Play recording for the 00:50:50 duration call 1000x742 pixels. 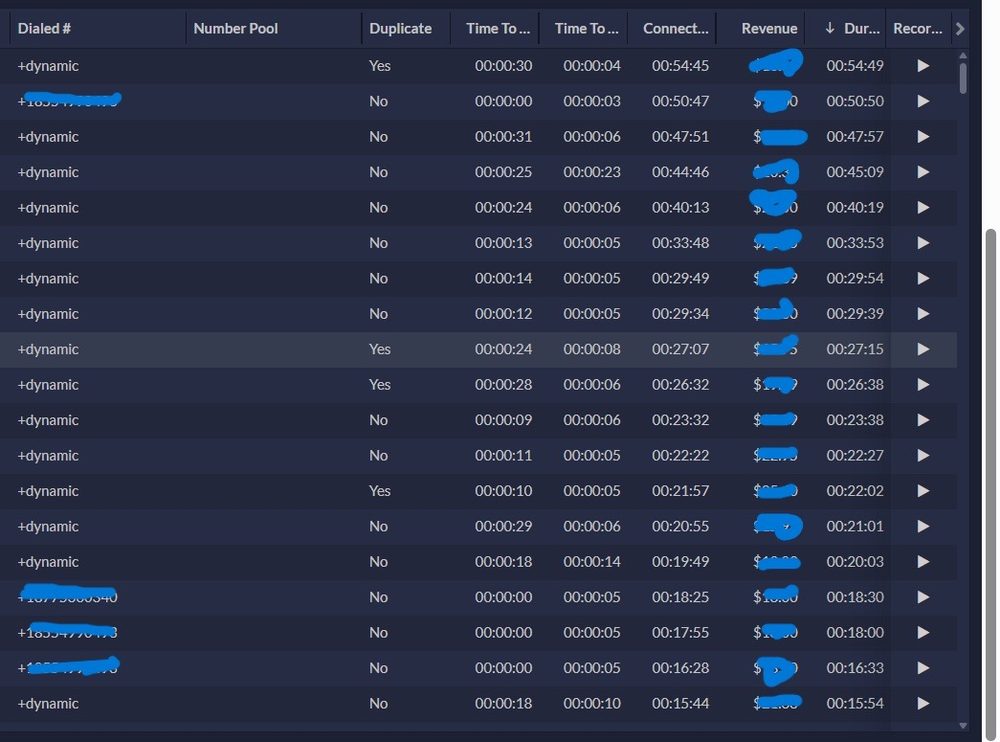(923, 101)
